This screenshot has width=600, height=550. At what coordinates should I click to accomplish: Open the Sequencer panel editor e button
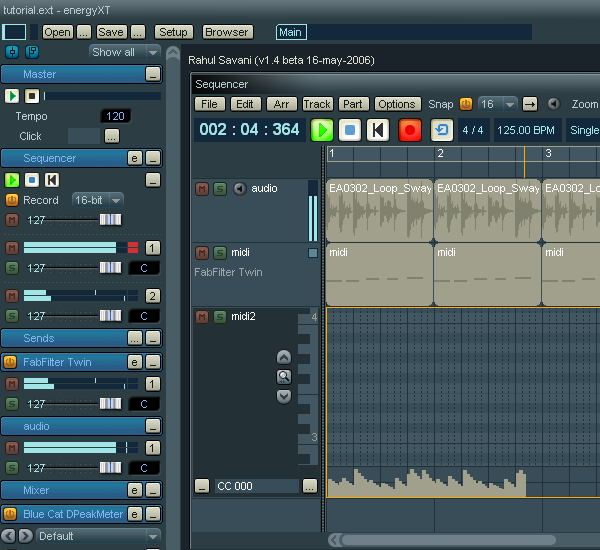135,158
